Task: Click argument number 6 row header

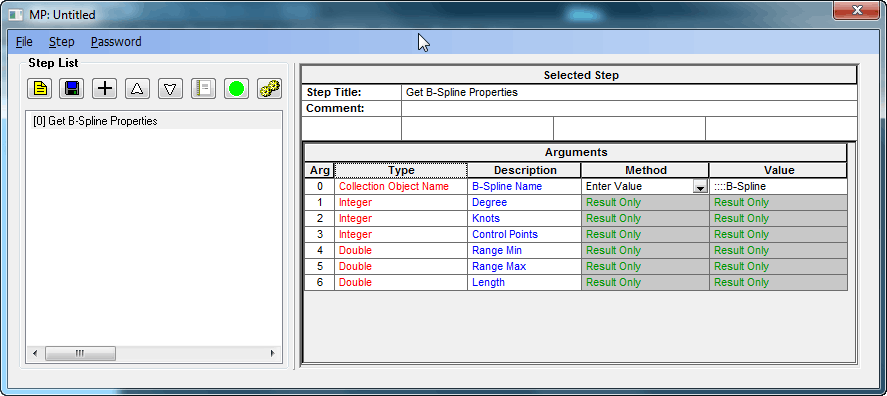Action: [320, 282]
